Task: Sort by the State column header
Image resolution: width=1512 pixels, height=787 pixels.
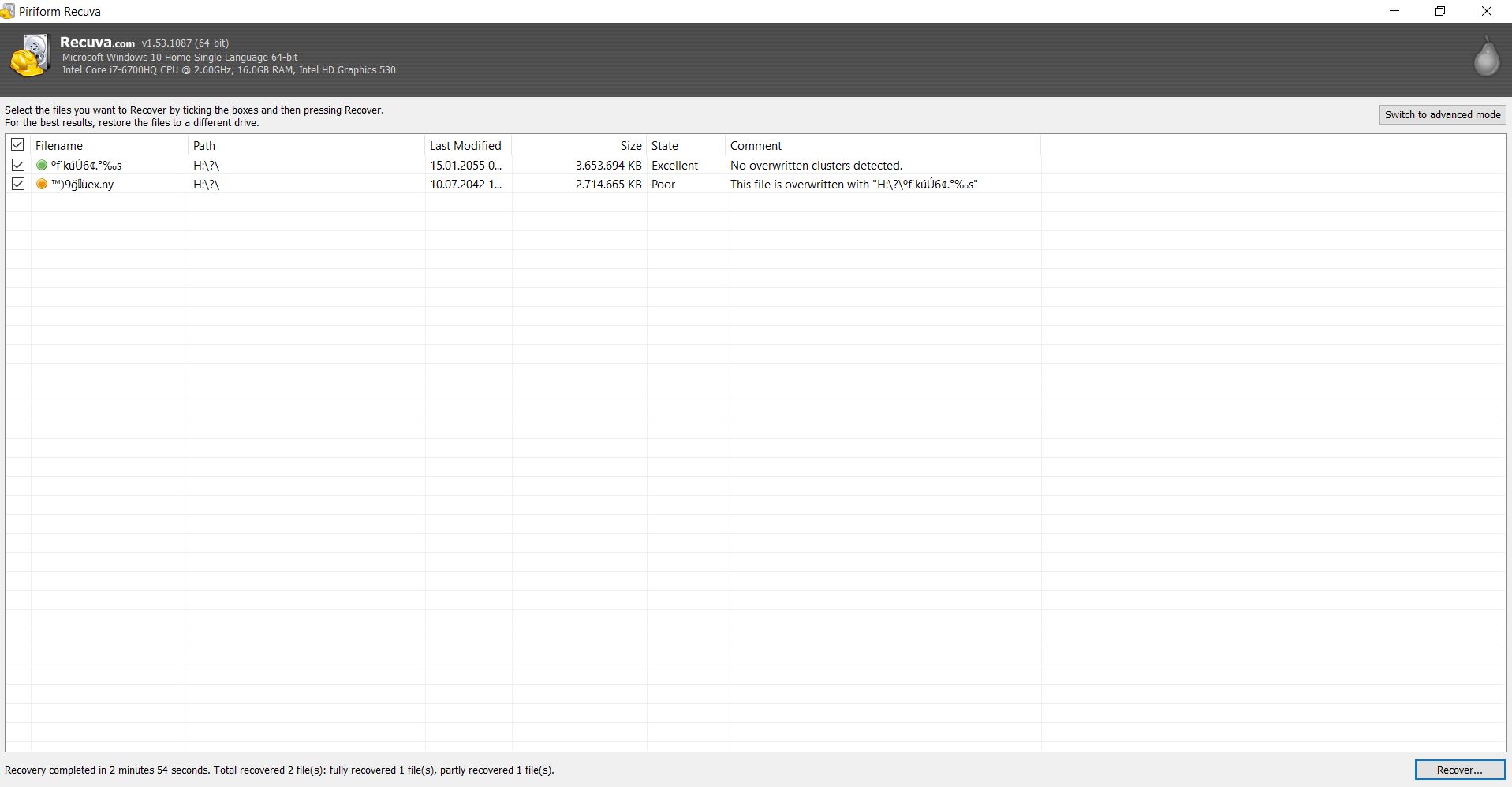Action: coord(685,146)
